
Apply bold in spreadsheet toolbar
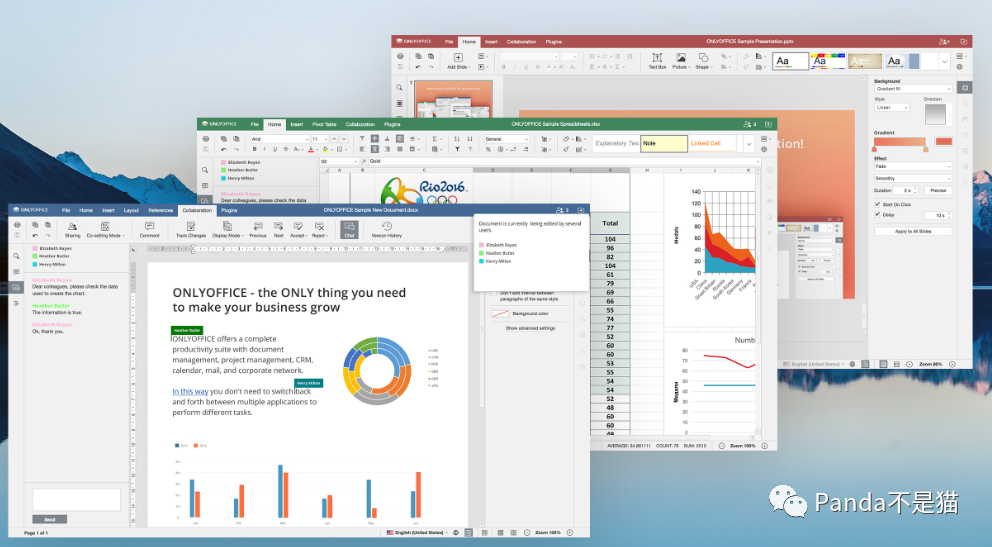[254, 149]
